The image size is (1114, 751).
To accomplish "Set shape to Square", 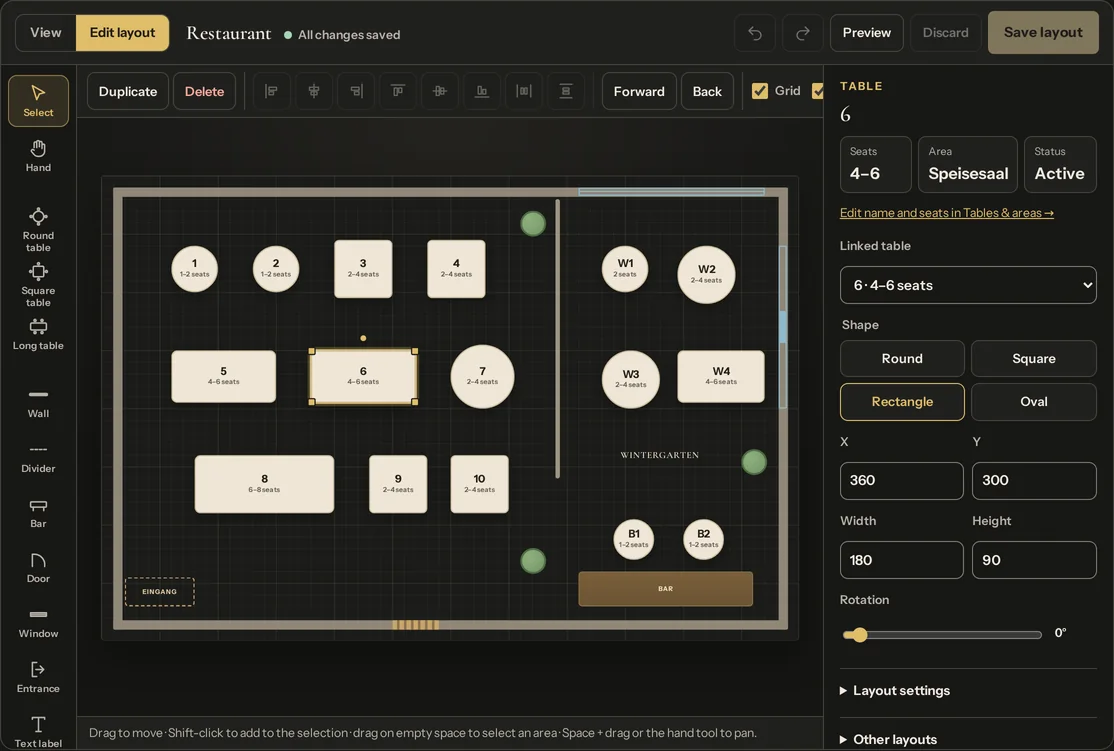I will click(1034, 358).
